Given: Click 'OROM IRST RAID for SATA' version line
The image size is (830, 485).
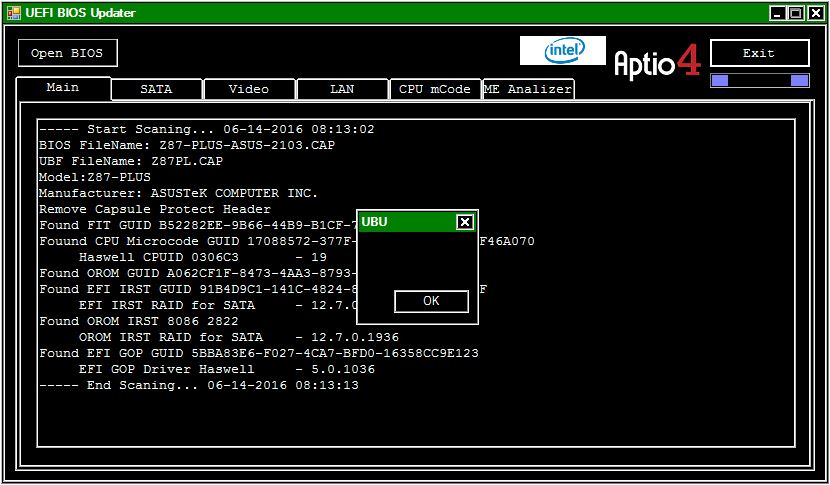Looking at the screenshot, I should click(239, 337).
